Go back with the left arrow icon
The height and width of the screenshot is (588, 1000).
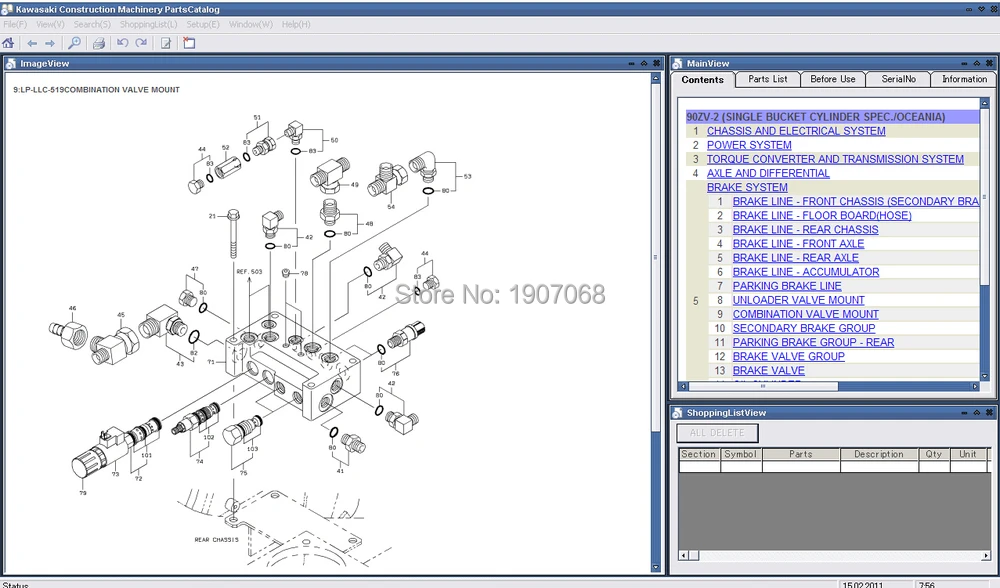[32, 43]
